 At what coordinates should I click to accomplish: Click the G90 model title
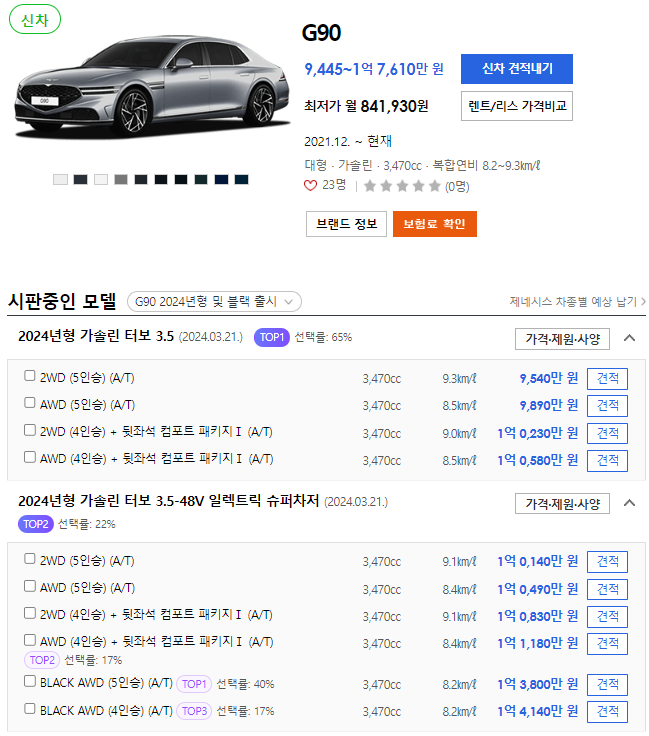(321, 33)
